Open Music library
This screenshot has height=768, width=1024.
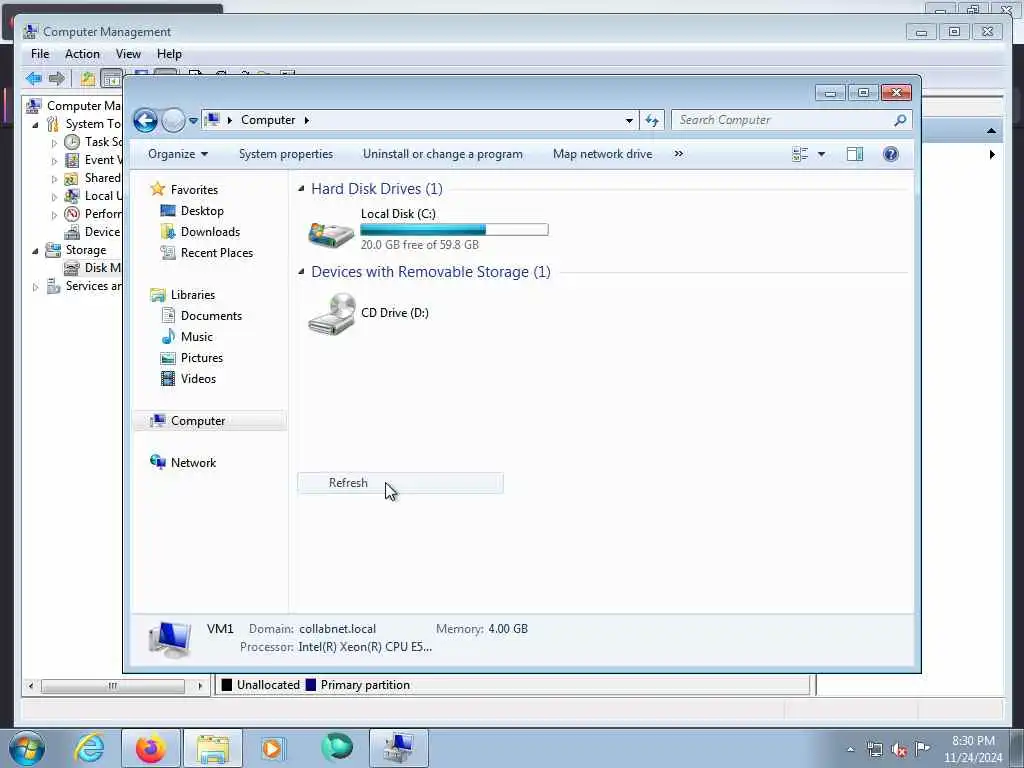coord(197,337)
